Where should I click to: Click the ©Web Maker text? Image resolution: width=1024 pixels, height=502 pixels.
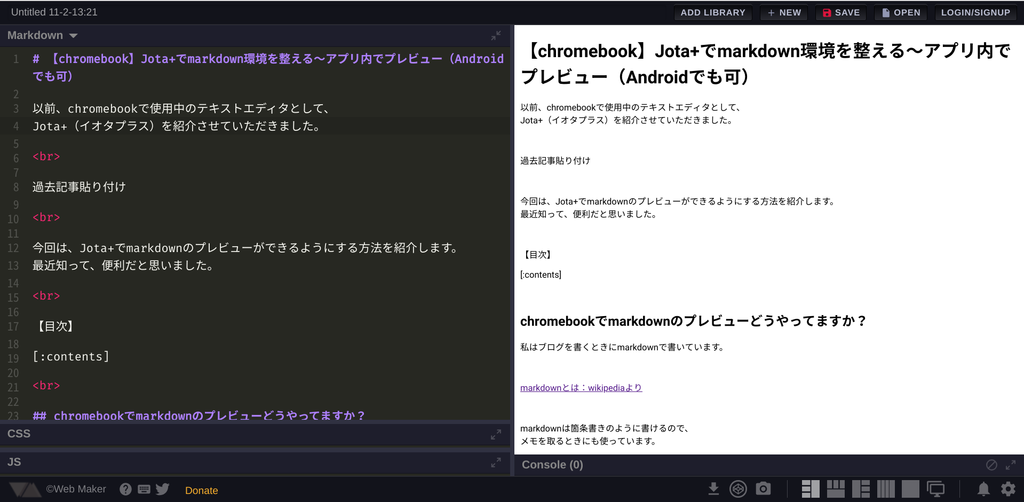pyautogui.click(x=76, y=489)
